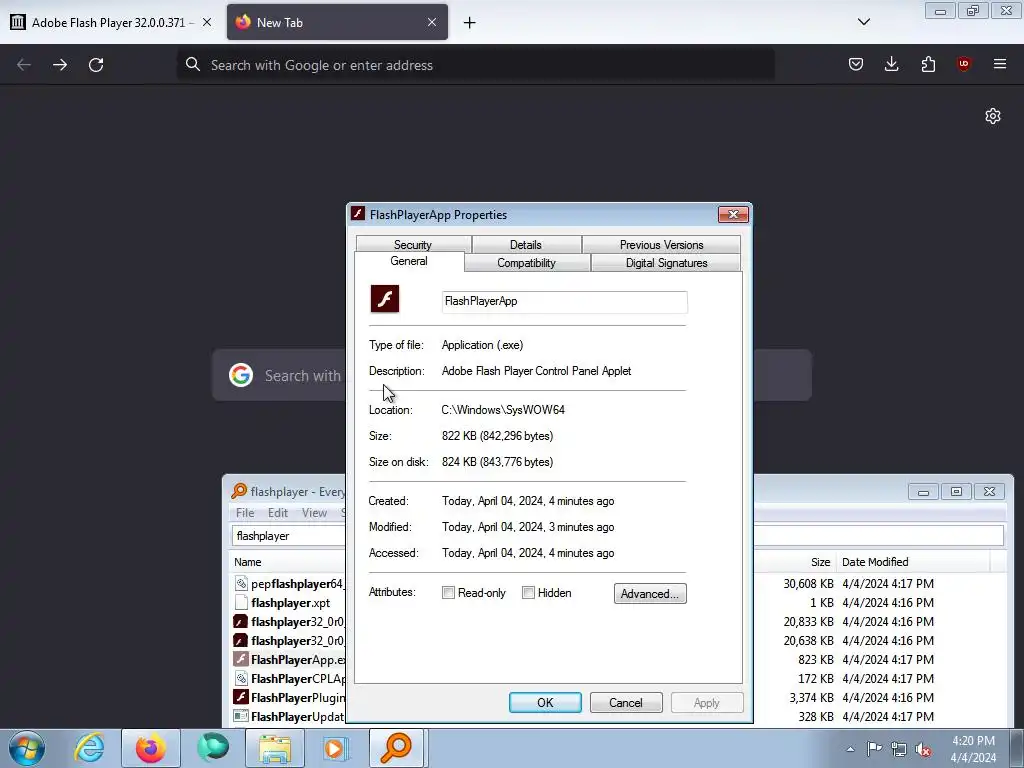Open the File menu in Everything
Screen dimensions: 1024x768
pyautogui.click(x=245, y=513)
